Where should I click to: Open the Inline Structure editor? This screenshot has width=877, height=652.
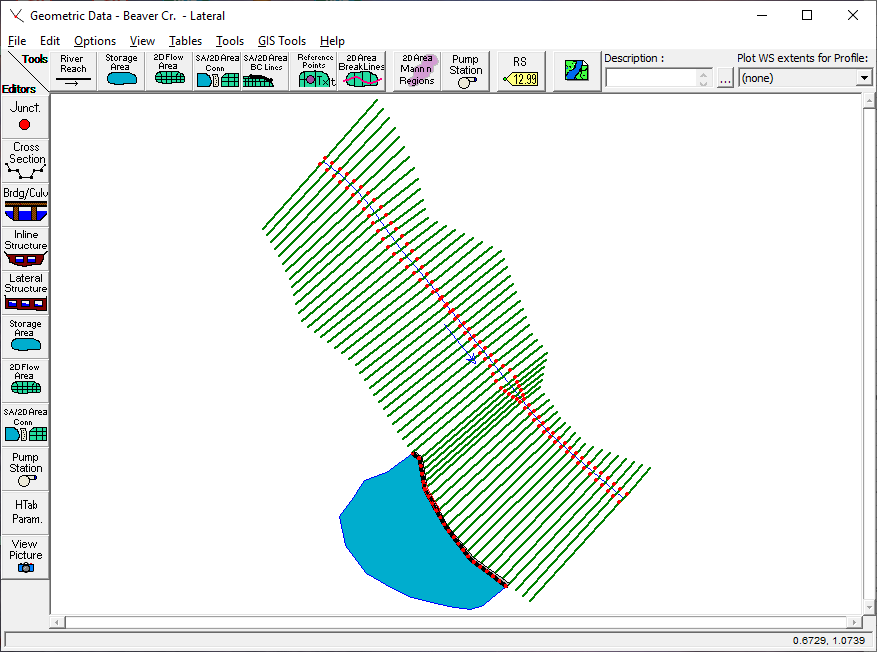pos(26,247)
